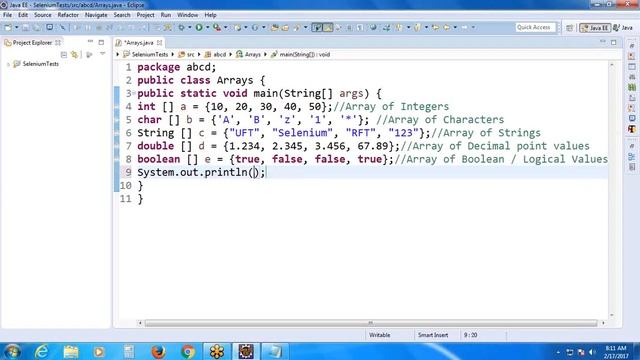Click the Open Type toolbar icon
Image resolution: width=640 pixels, height=360 pixels.
point(275,27)
